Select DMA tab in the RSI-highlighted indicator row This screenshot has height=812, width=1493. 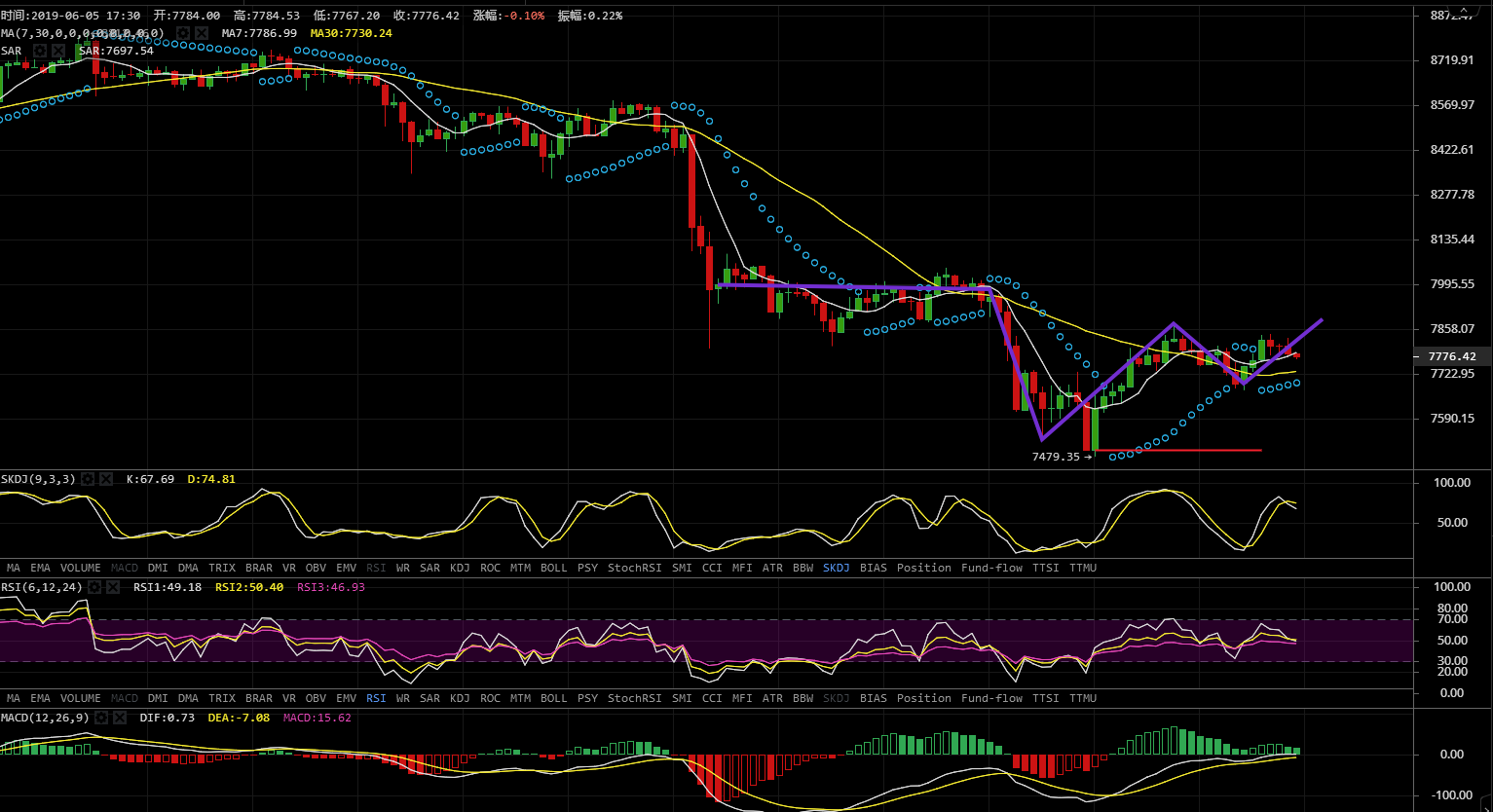coord(188,698)
